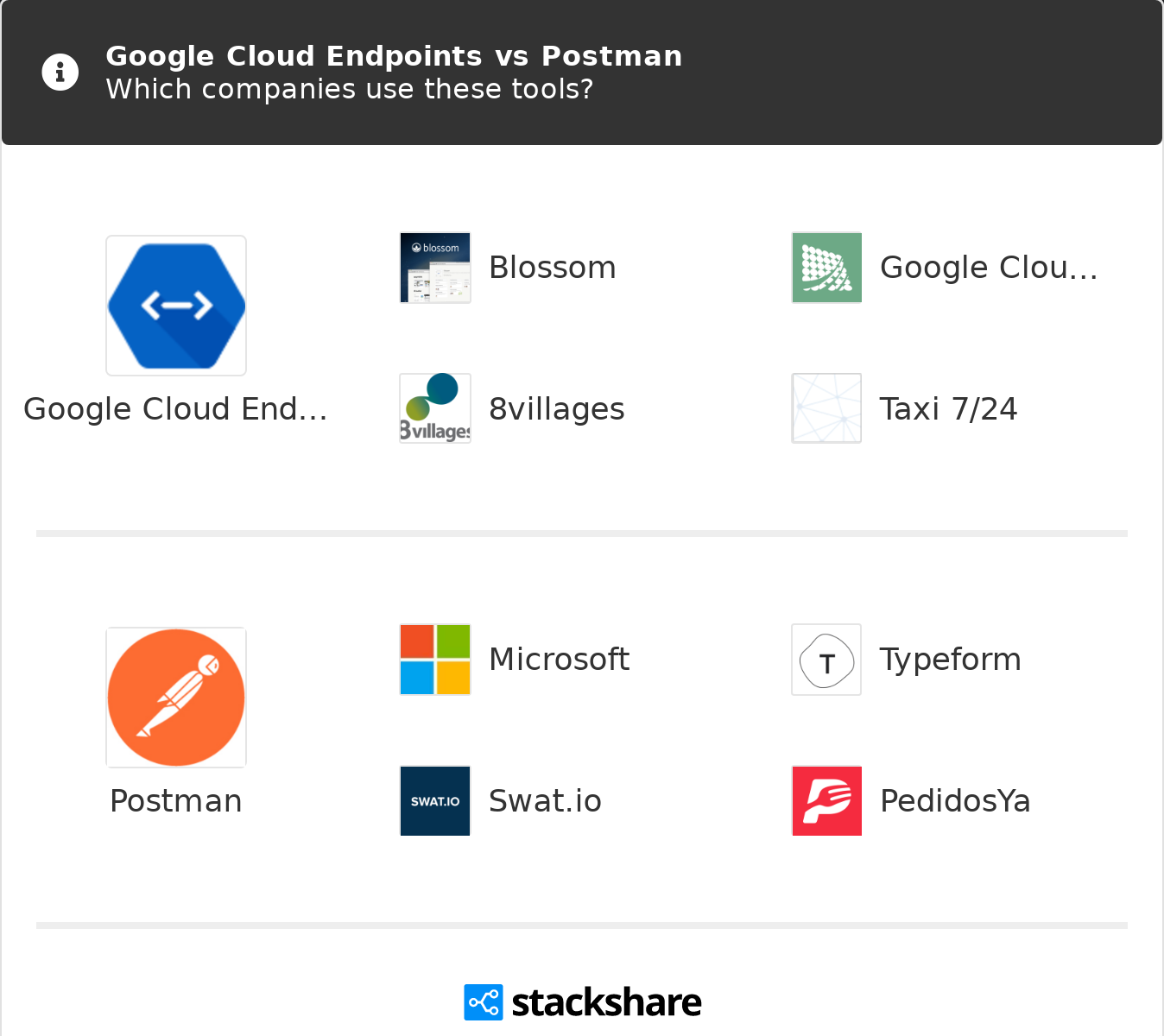1164x1036 pixels.
Task: Select the Blossom company thumbnail
Action: (x=435, y=268)
